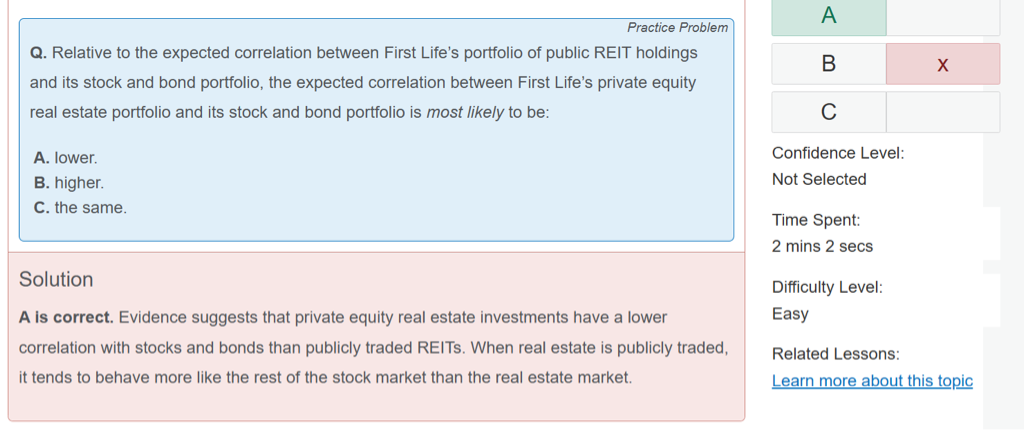The height and width of the screenshot is (430, 1024).
Task: Open the 'Learn more about this topic' link
Action: click(872, 381)
